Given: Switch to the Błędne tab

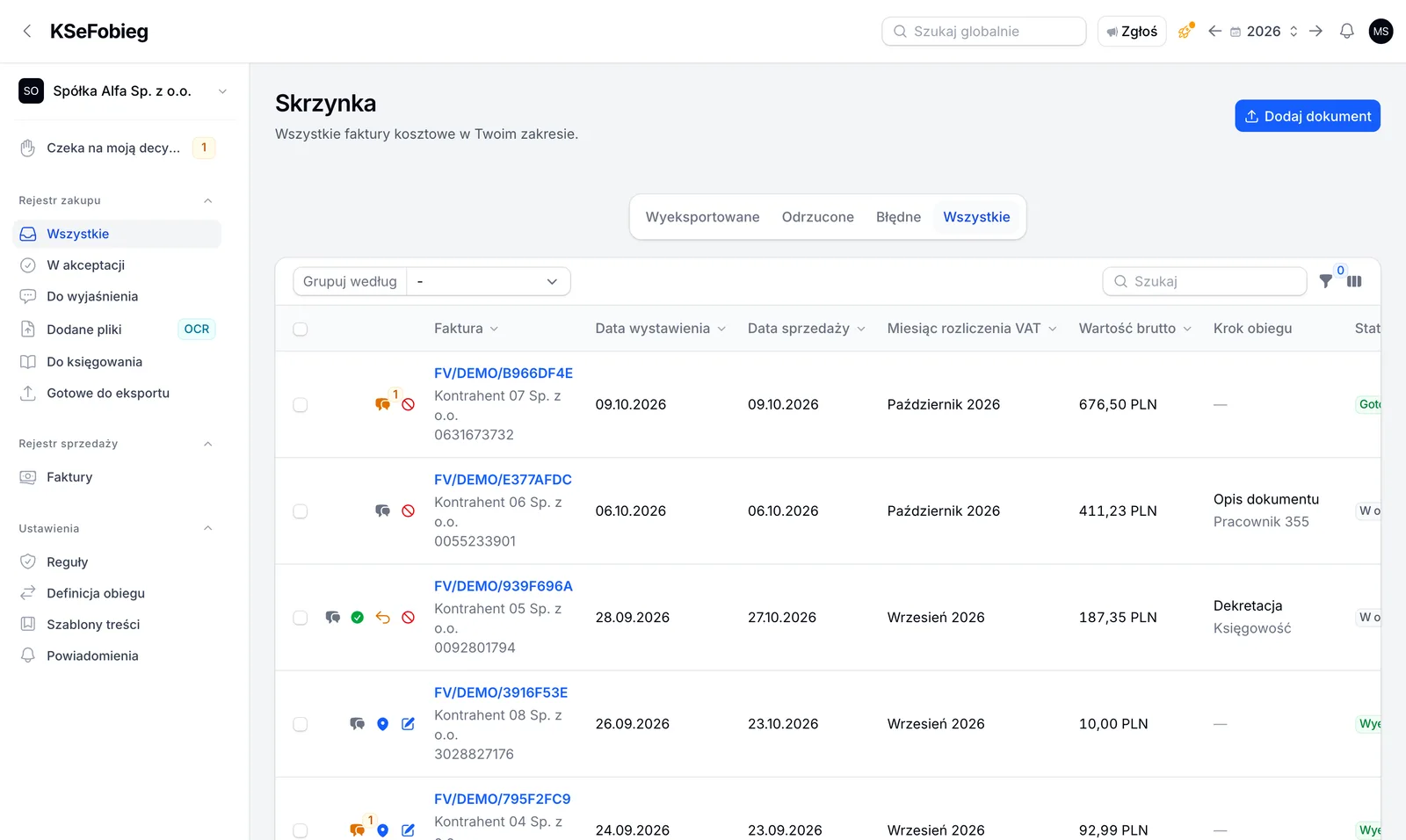Looking at the screenshot, I should (898, 217).
